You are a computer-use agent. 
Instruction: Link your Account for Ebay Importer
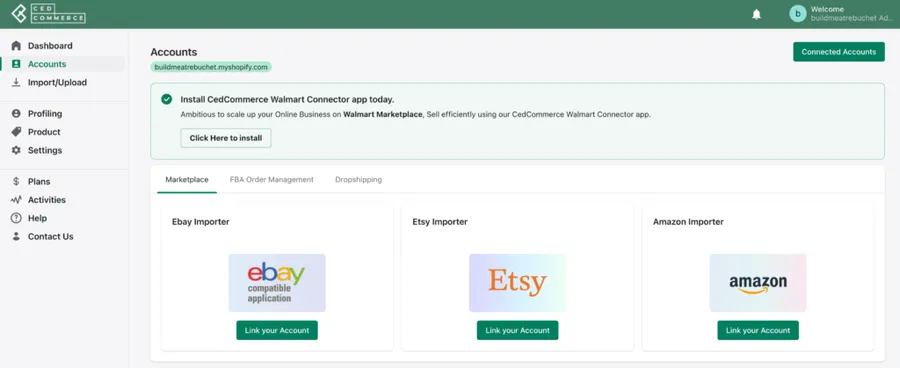pos(277,330)
